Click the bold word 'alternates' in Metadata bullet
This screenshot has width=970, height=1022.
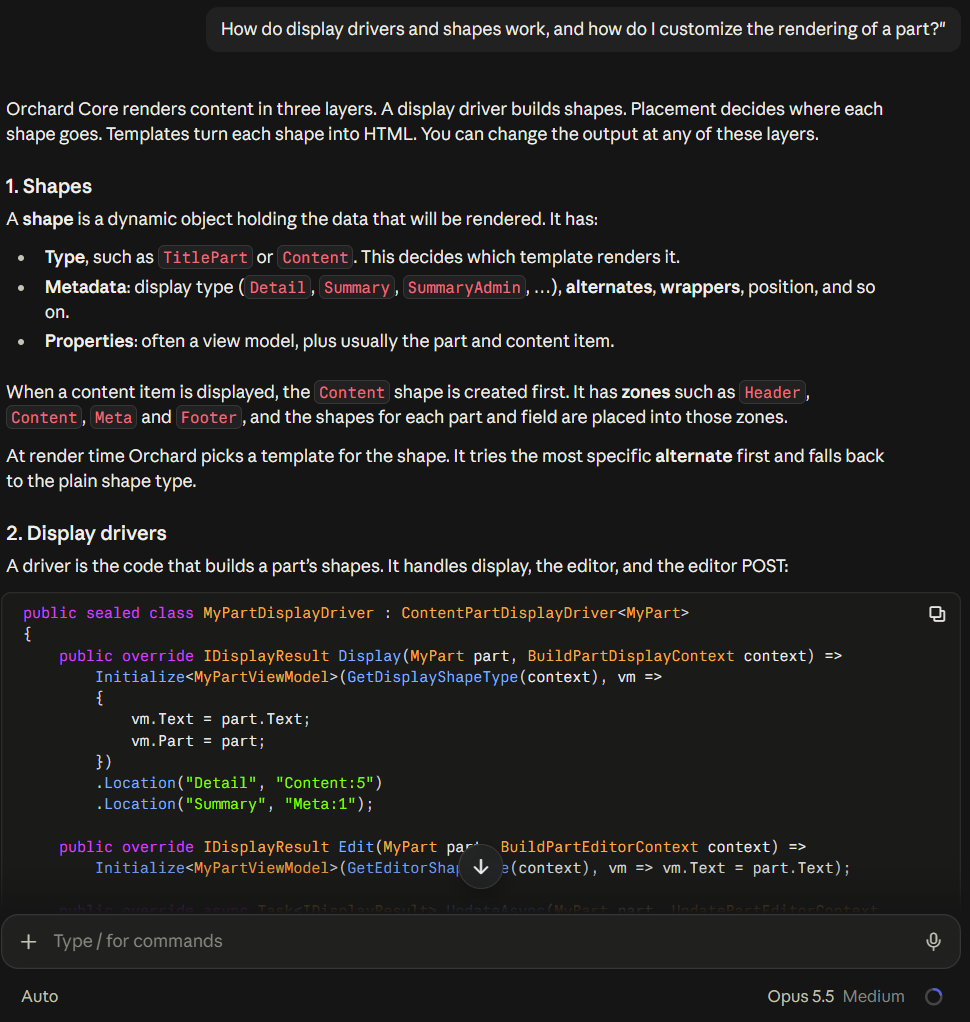tap(609, 287)
